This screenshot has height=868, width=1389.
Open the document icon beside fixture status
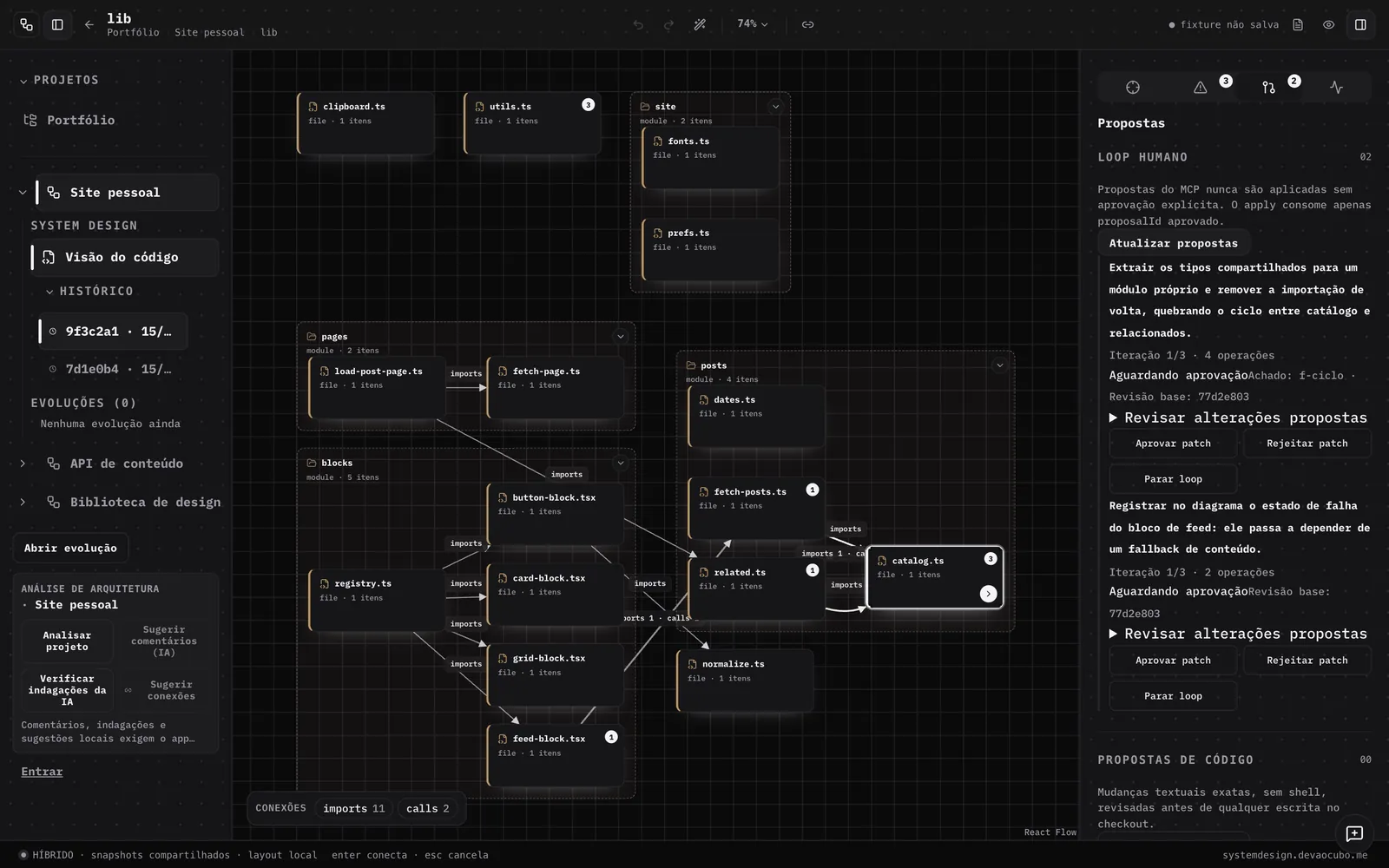click(1298, 24)
